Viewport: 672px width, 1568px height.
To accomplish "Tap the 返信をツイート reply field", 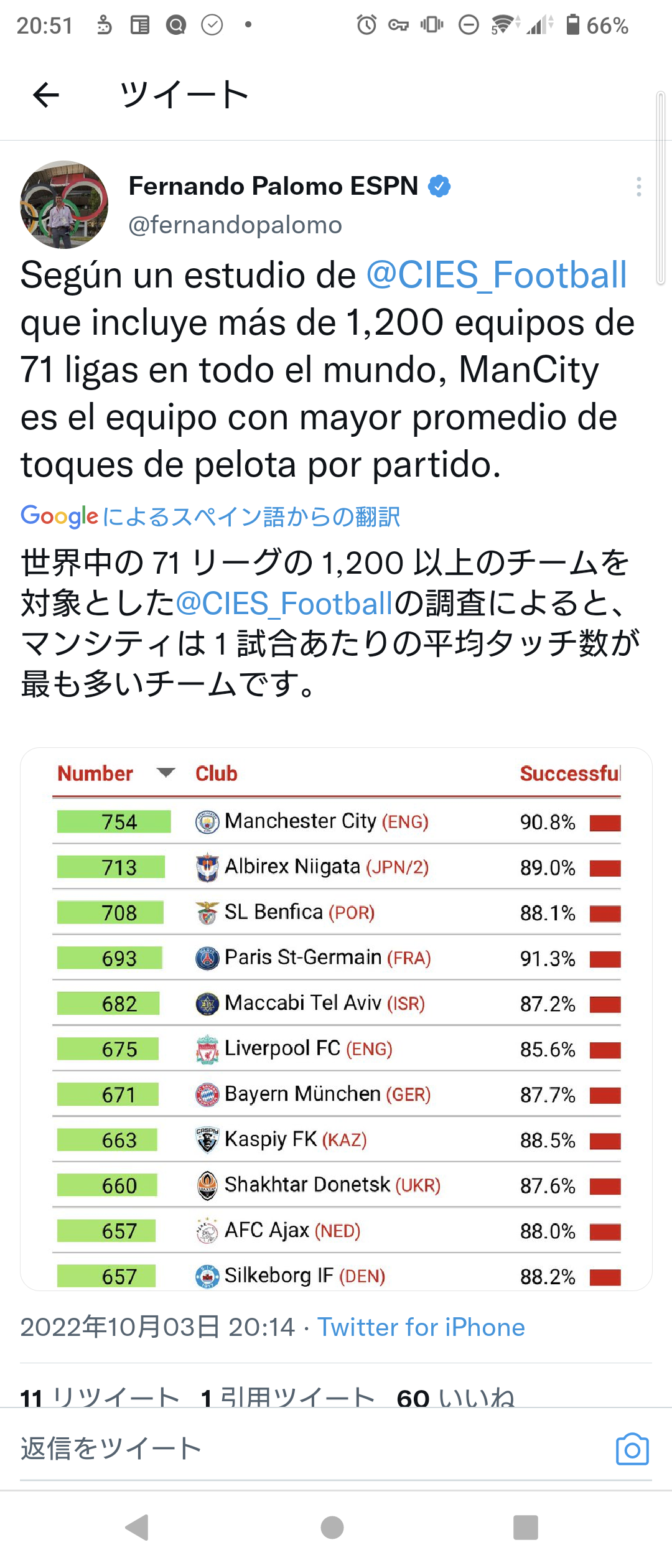I will pyautogui.click(x=311, y=1449).
